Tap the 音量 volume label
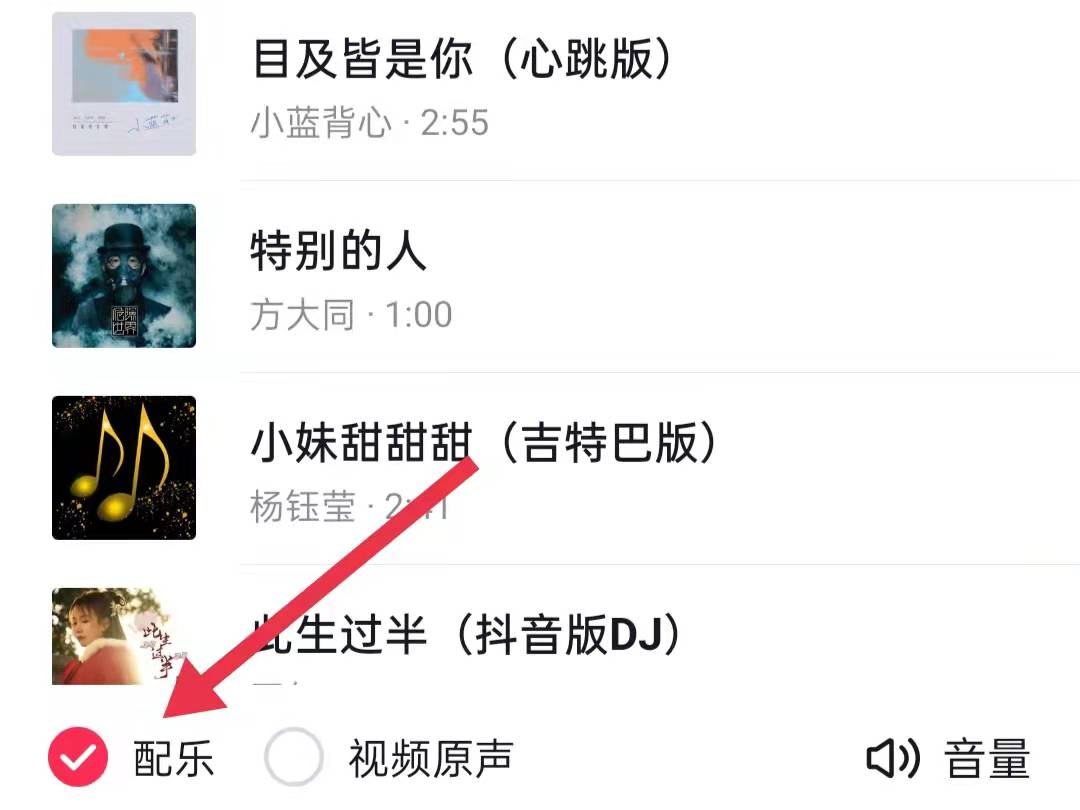 coord(987,758)
